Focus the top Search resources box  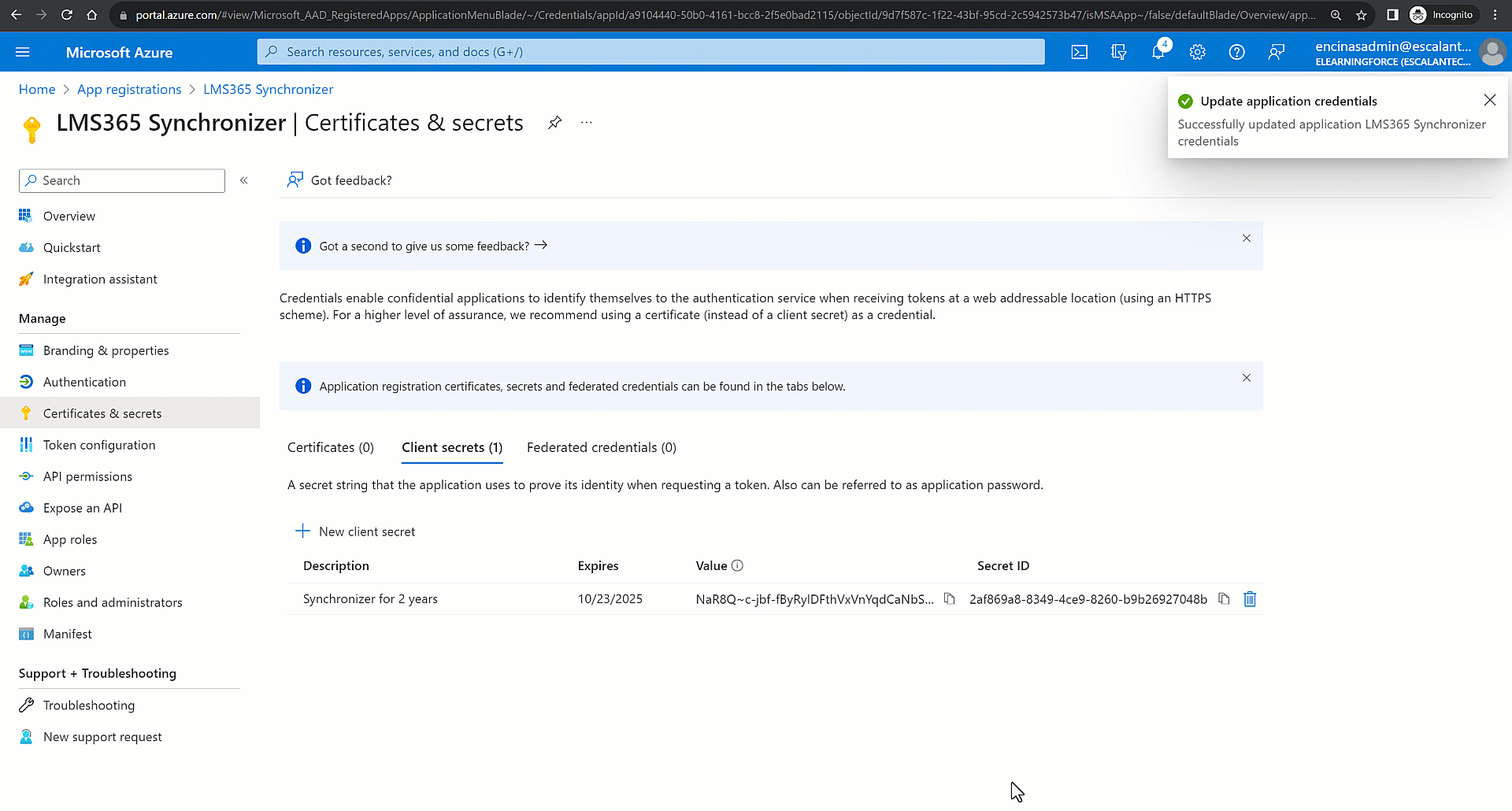(650, 52)
